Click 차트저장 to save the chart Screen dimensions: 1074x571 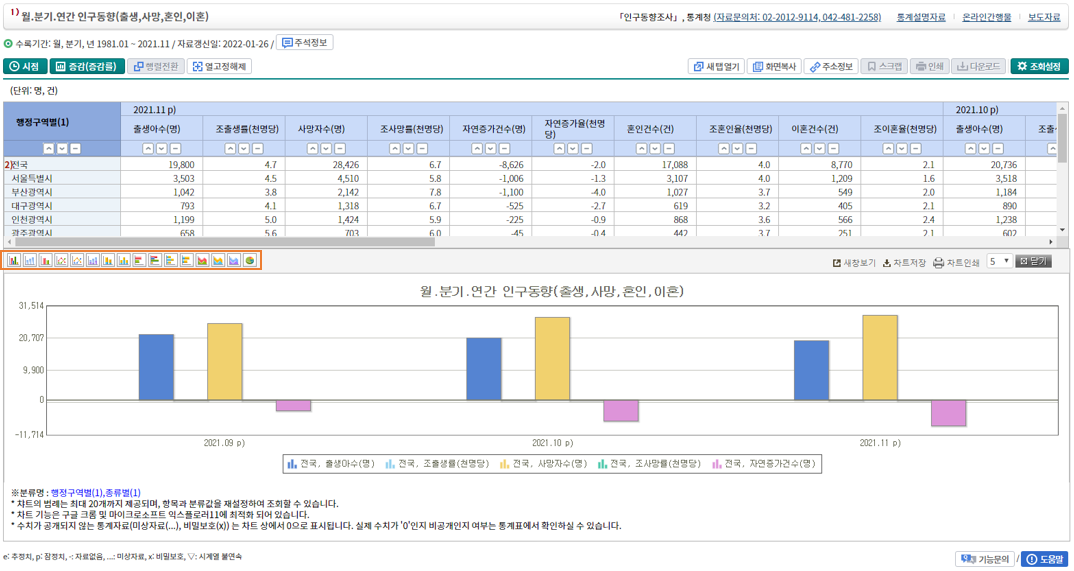(904, 263)
